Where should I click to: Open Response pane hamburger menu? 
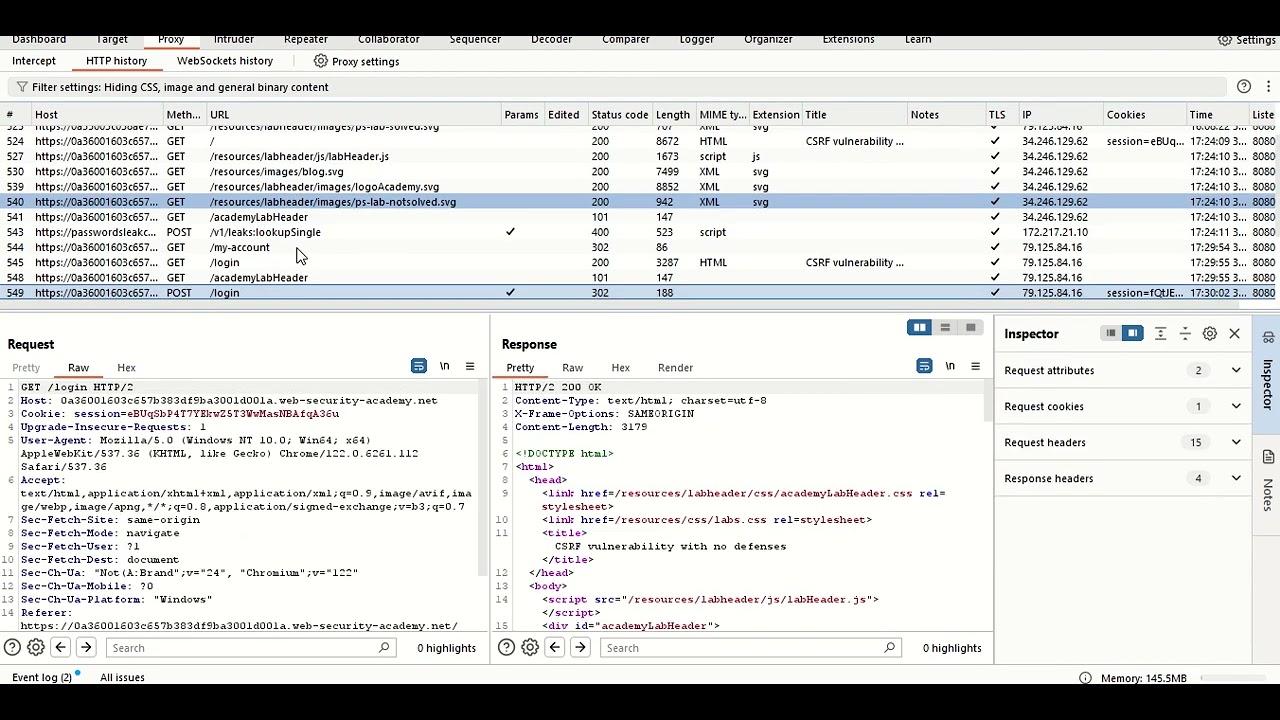(975, 366)
